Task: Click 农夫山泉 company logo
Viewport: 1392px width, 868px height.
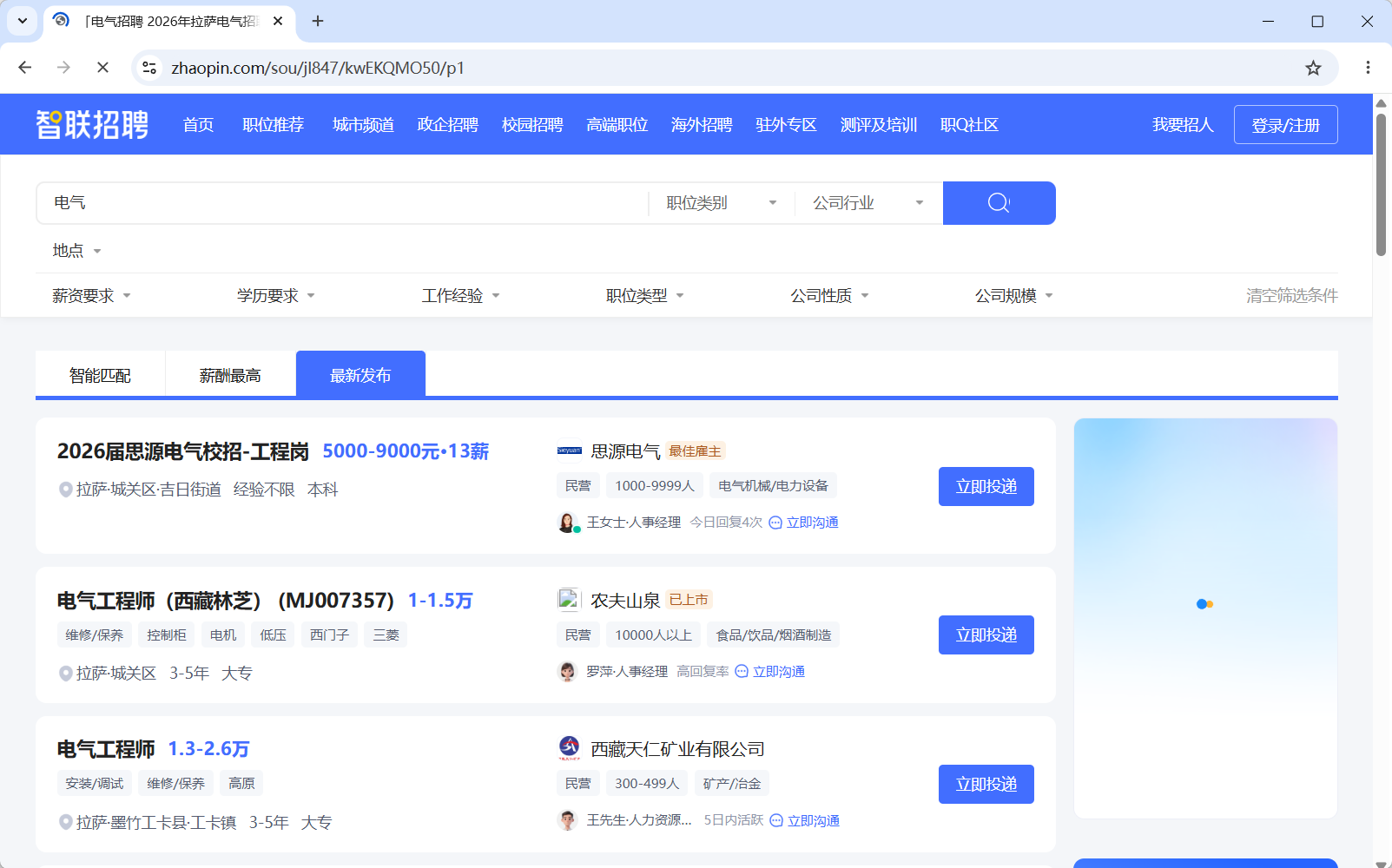Action: point(569,600)
